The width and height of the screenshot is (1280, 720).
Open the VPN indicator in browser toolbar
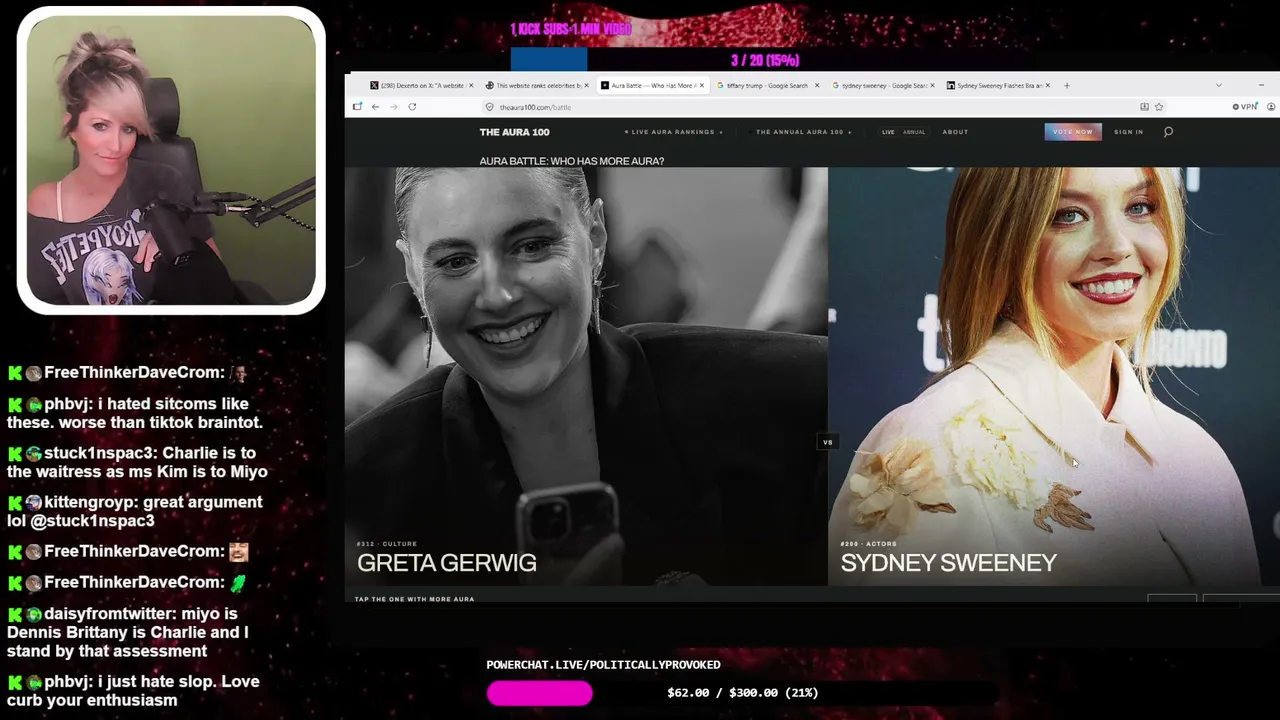click(x=1246, y=107)
